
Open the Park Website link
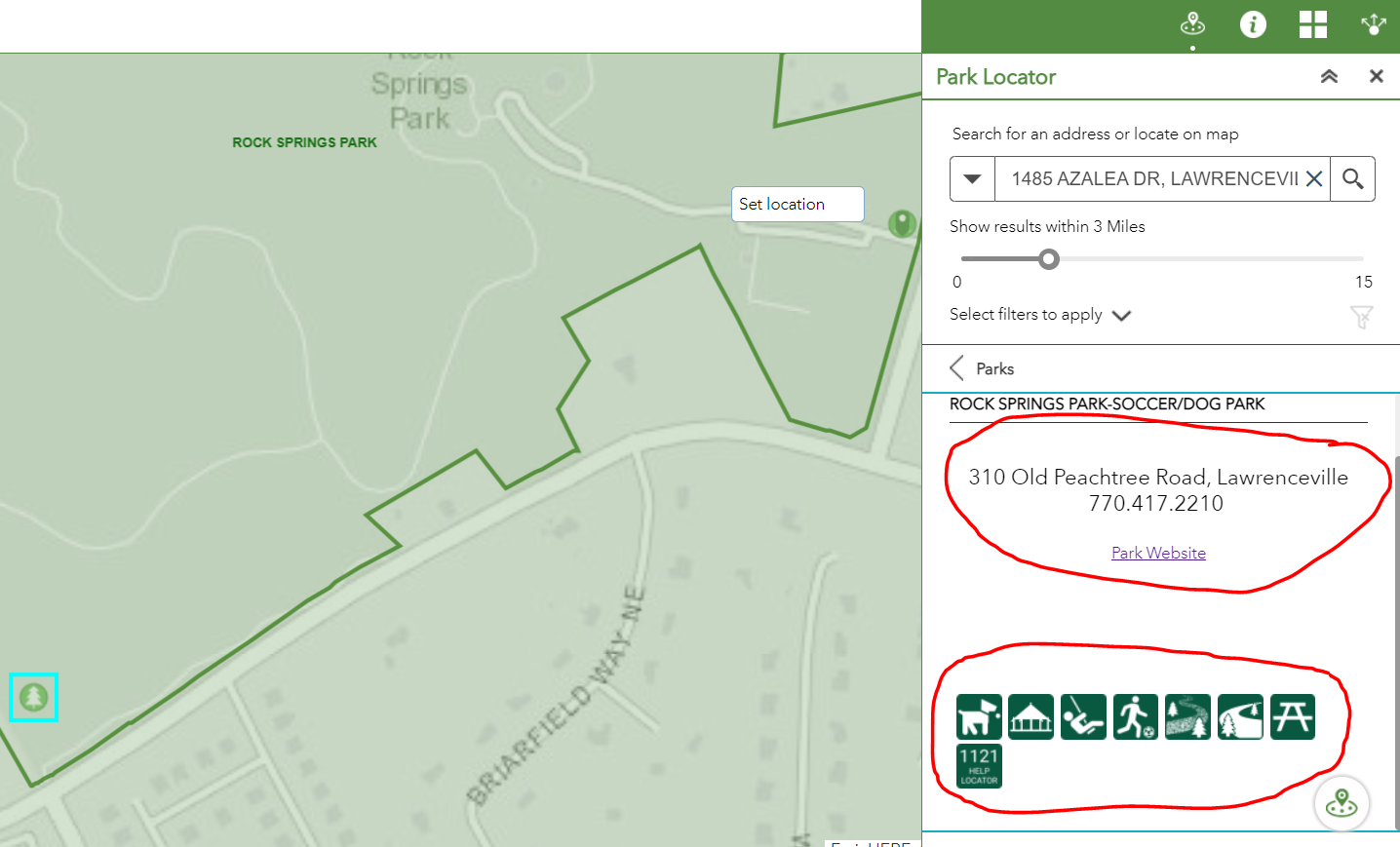[1158, 553]
